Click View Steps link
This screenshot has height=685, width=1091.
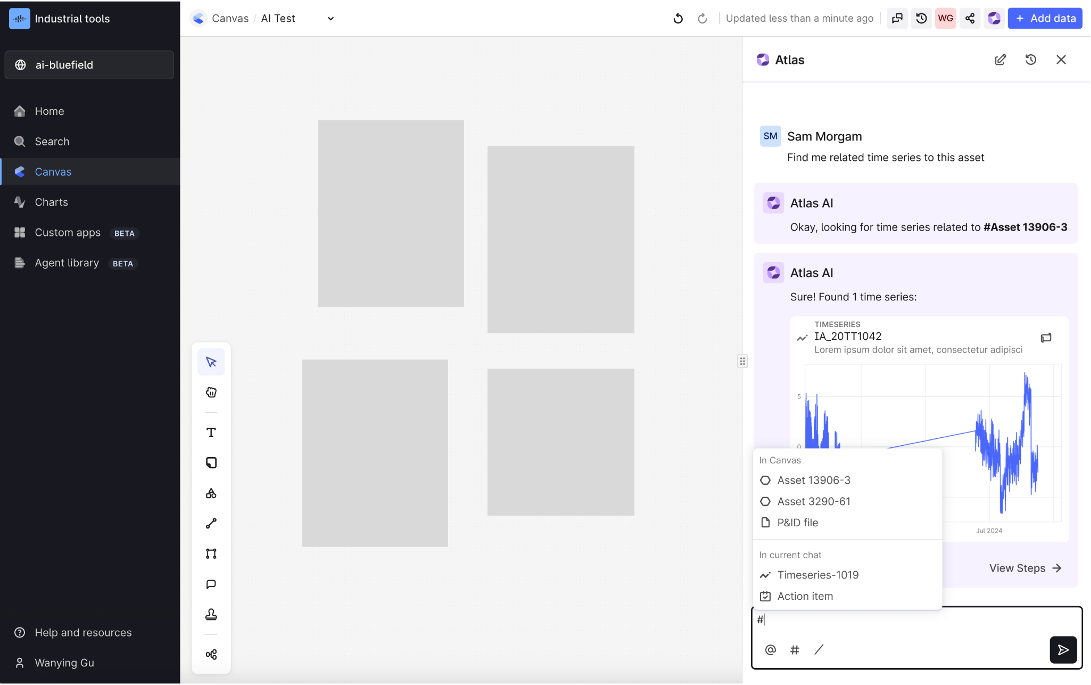click(1025, 568)
